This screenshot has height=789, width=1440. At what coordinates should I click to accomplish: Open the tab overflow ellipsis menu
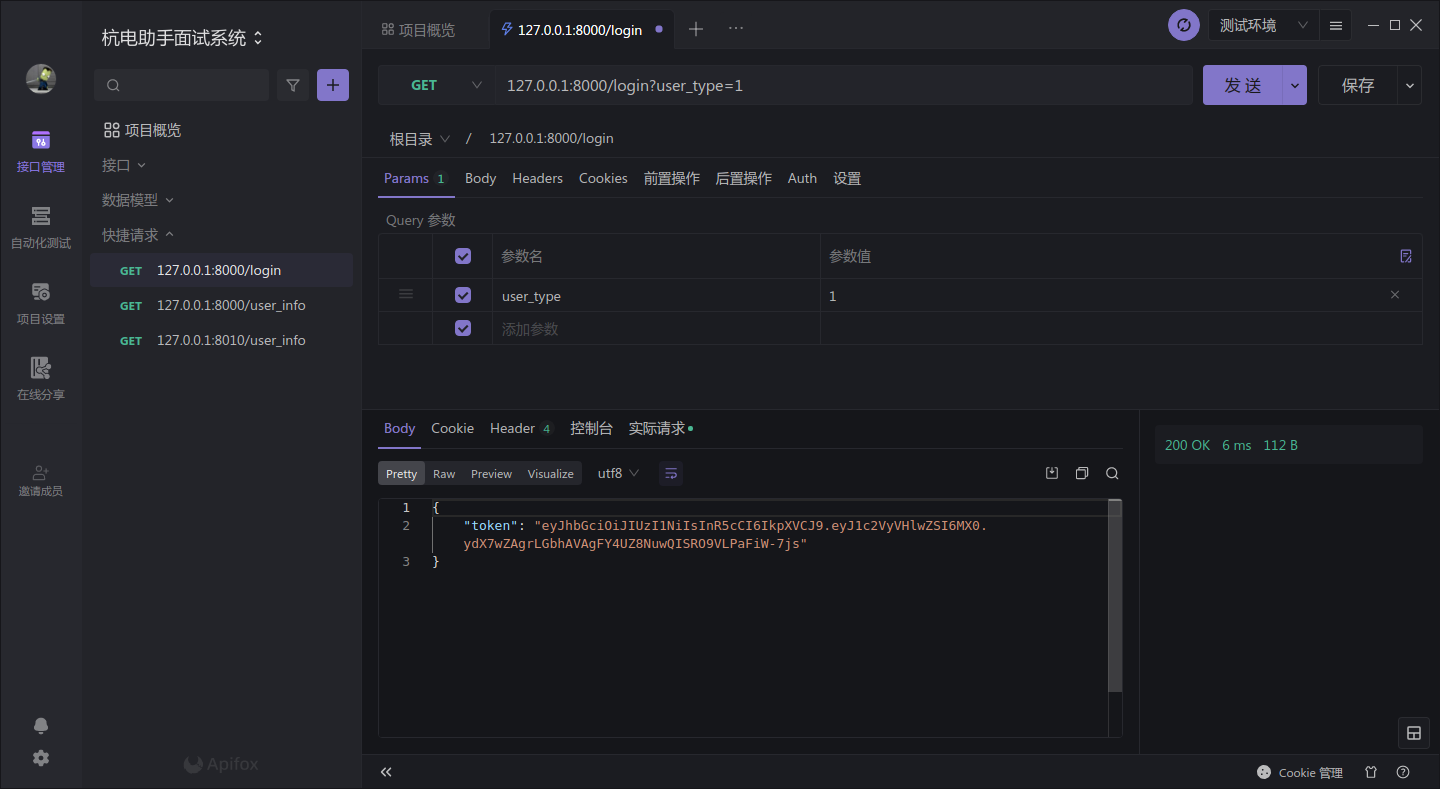[x=736, y=29]
